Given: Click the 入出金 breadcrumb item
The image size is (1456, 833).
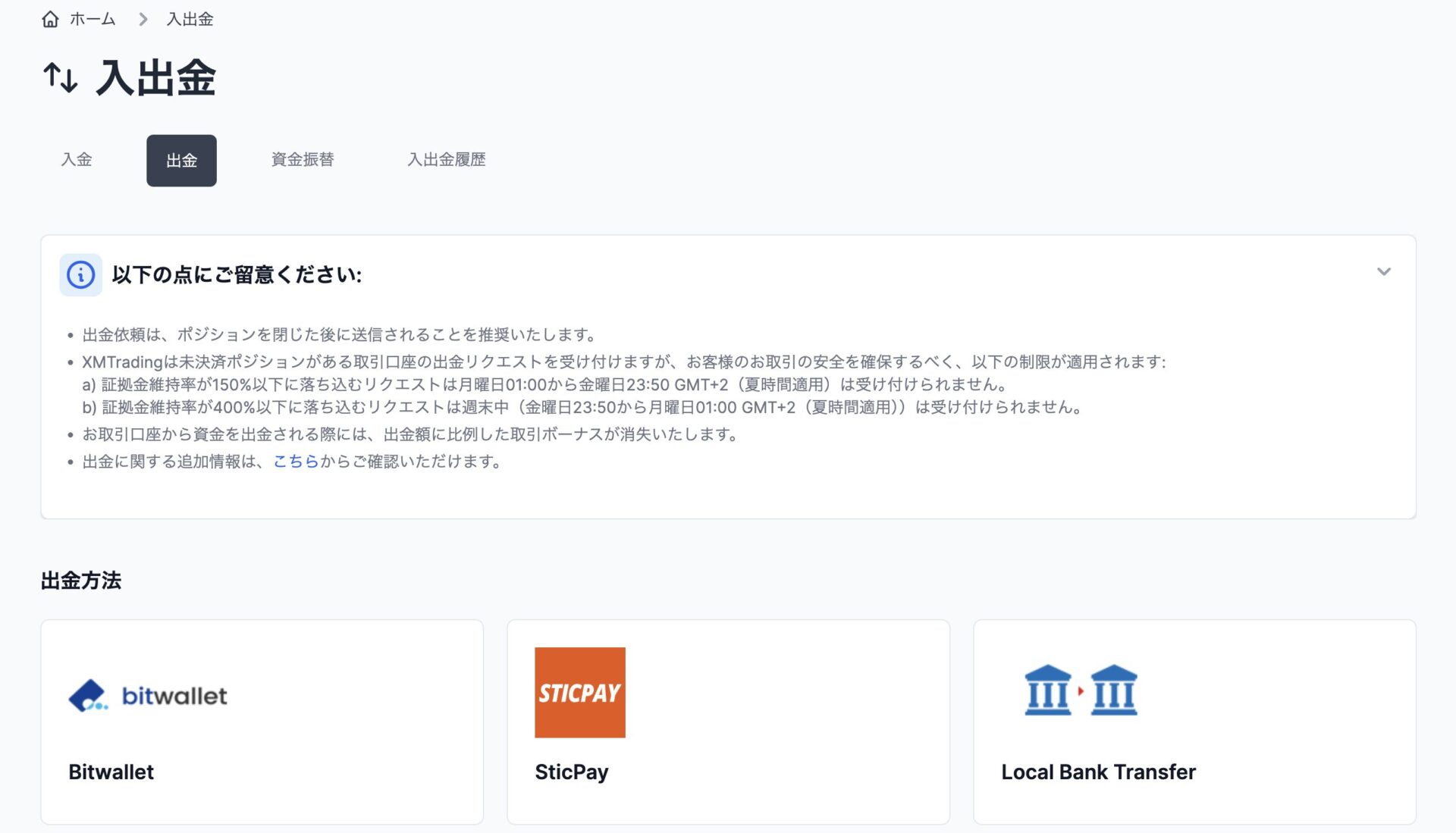Looking at the screenshot, I should tap(190, 19).
